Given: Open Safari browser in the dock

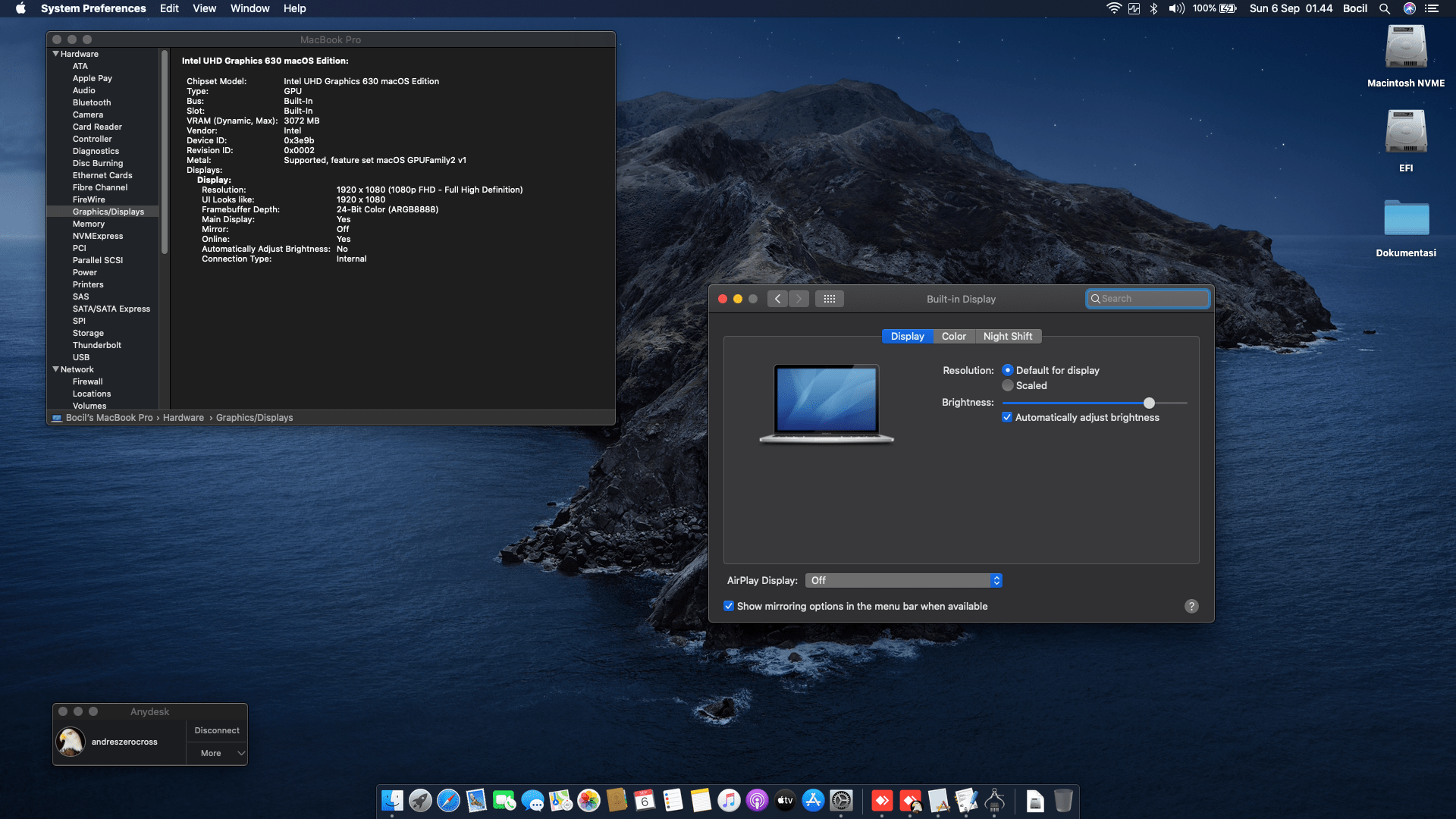Looking at the screenshot, I should click(x=448, y=800).
